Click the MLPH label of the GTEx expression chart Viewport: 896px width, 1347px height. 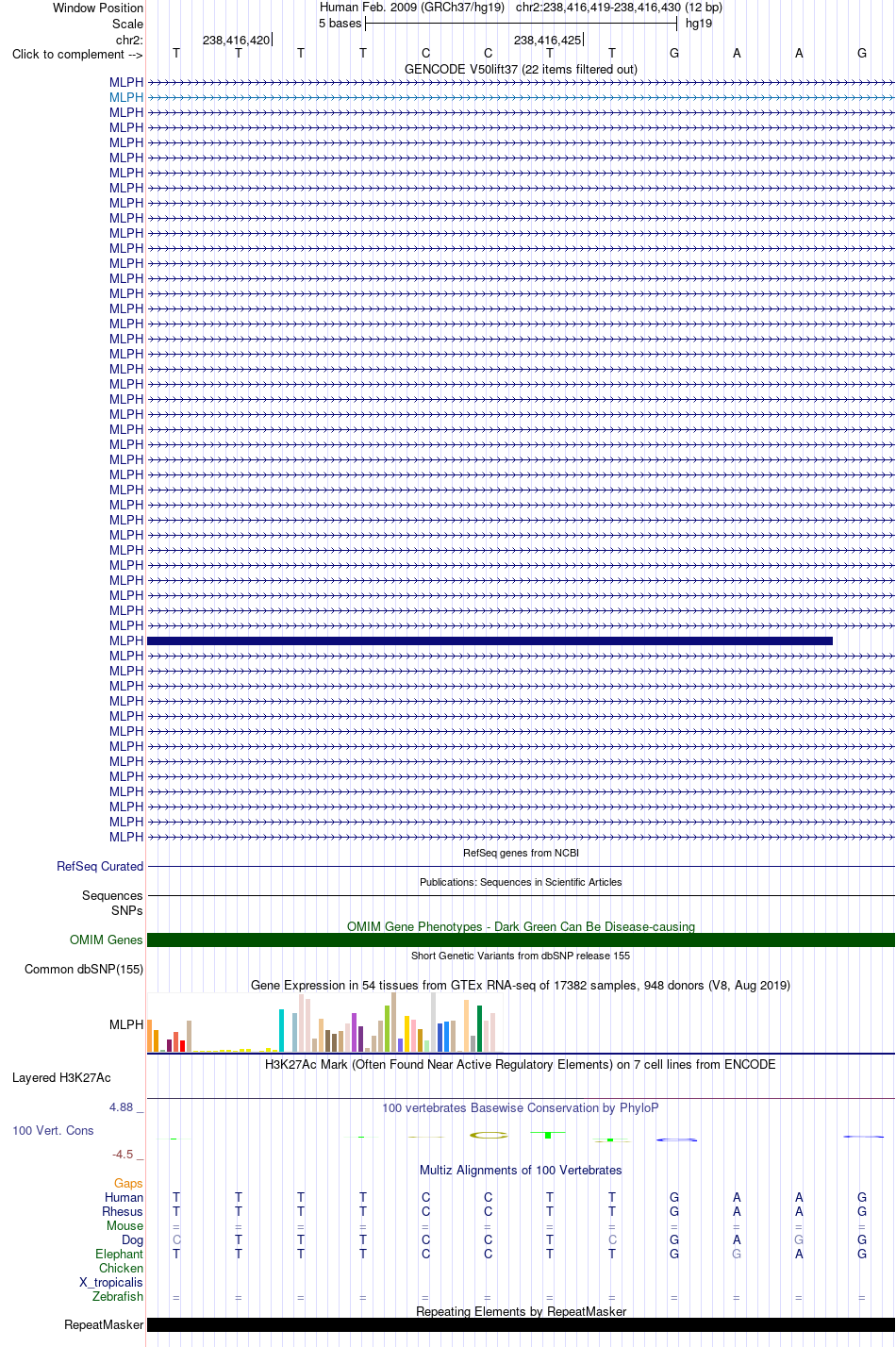click(x=126, y=1024)
